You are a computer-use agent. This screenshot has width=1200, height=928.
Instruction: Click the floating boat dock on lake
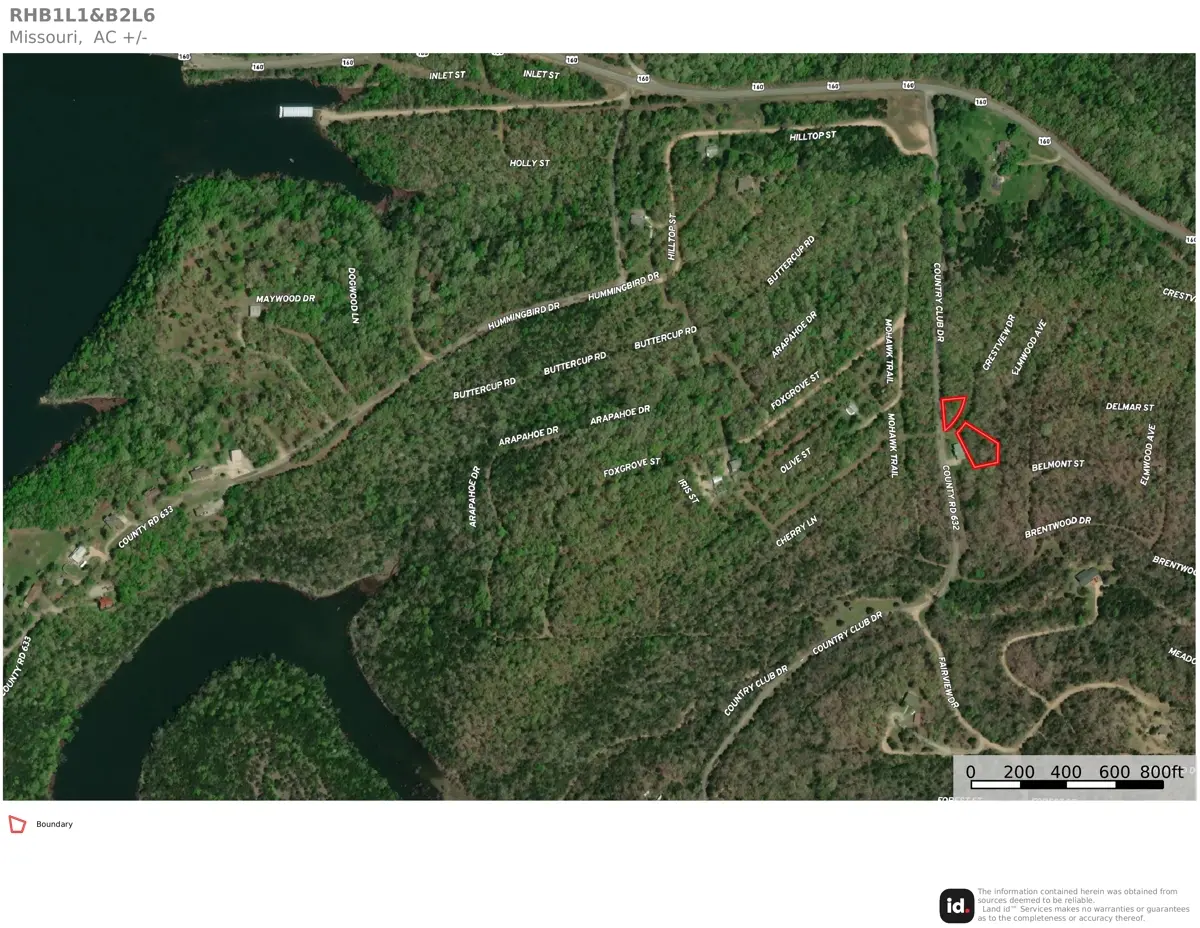(297, 111)
